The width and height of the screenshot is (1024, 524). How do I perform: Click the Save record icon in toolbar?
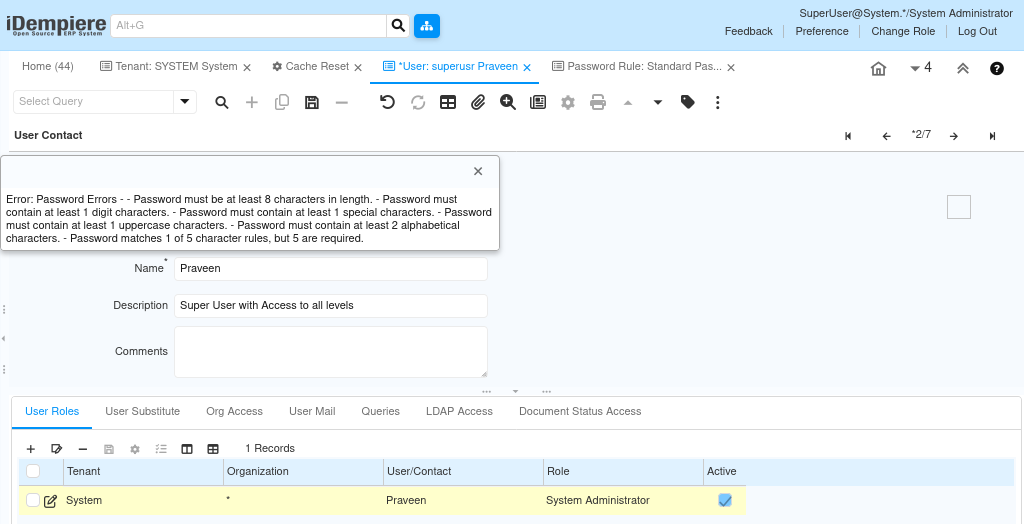(x=312, y=102)
